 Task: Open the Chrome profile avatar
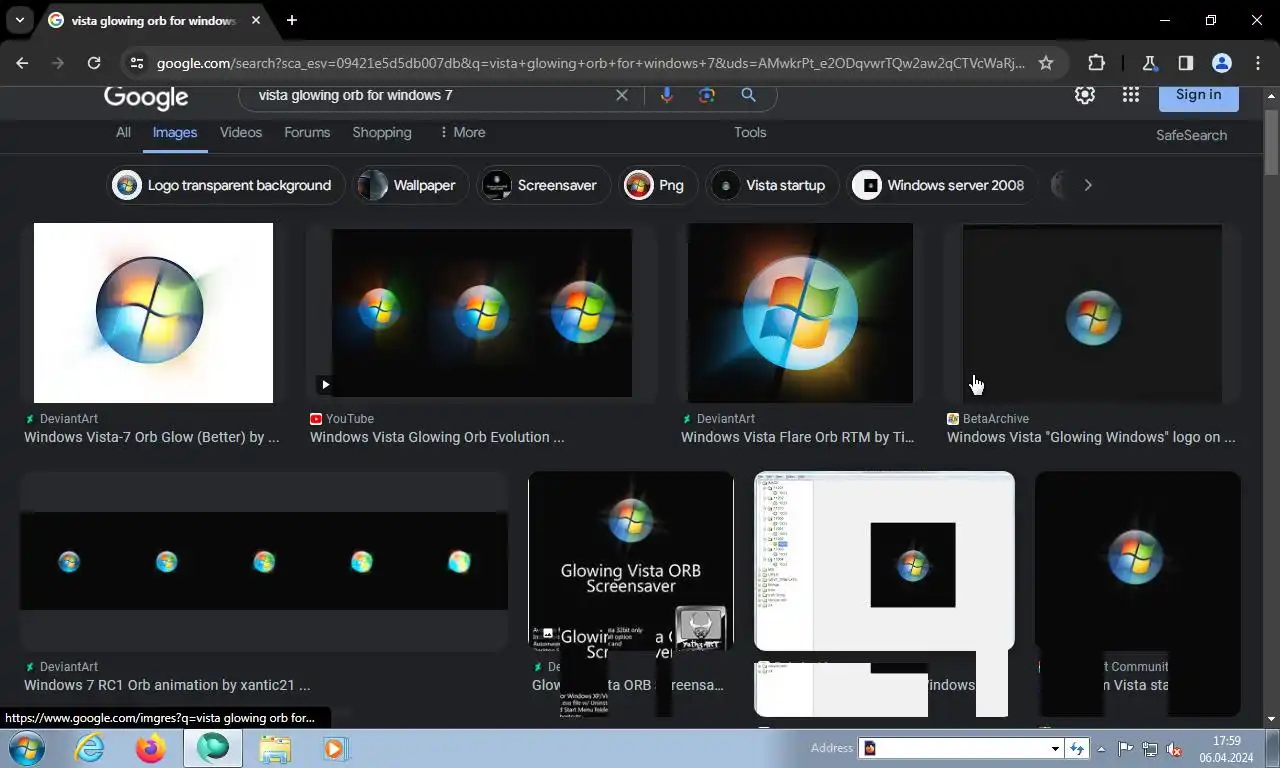[x=1221, y=63]
